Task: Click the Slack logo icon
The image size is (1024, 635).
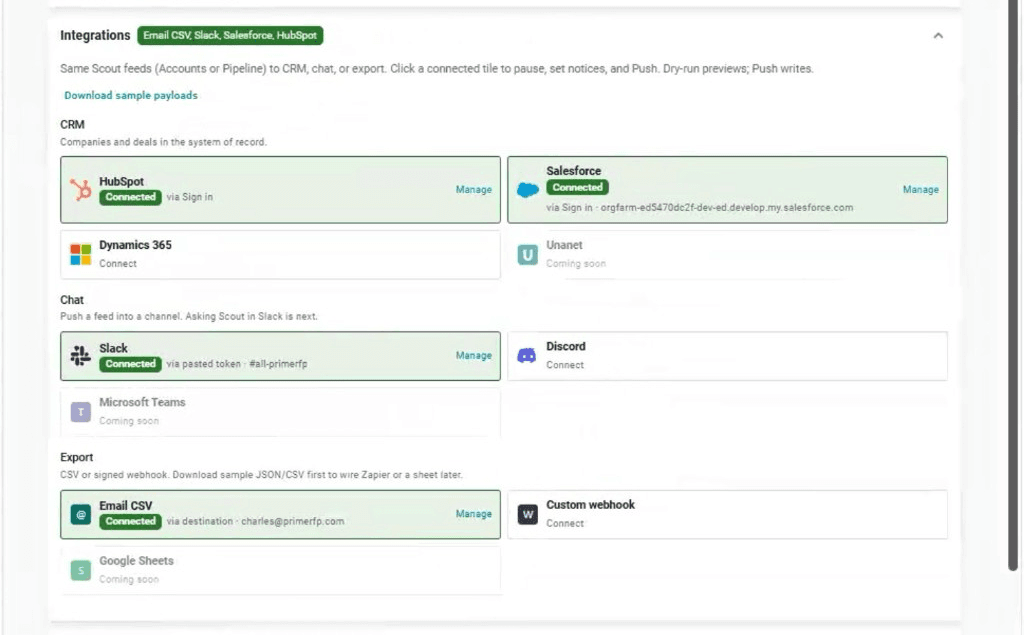Action: [81, 355]
